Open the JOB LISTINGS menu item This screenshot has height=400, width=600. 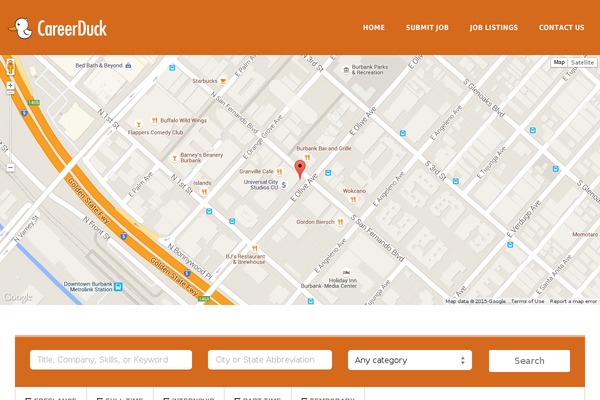coord(494,28)
